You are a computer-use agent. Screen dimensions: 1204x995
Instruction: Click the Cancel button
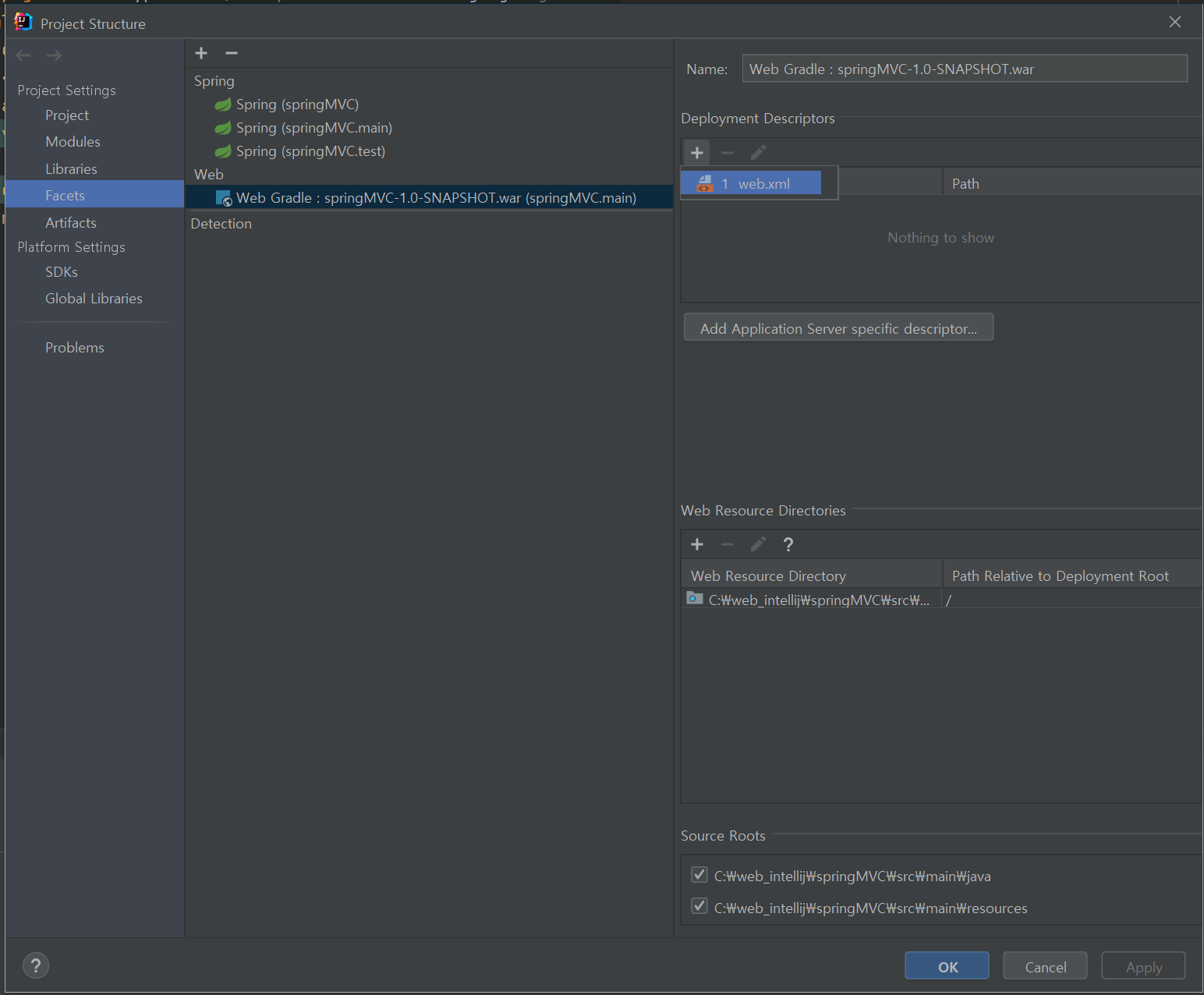(x=1045, y=966)
